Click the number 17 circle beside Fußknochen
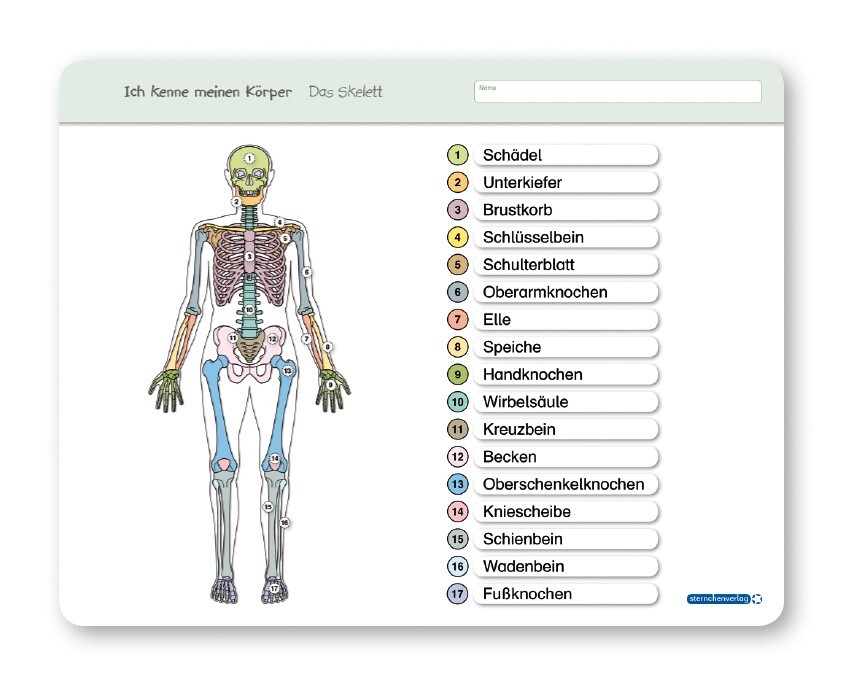 pos(457,594)
